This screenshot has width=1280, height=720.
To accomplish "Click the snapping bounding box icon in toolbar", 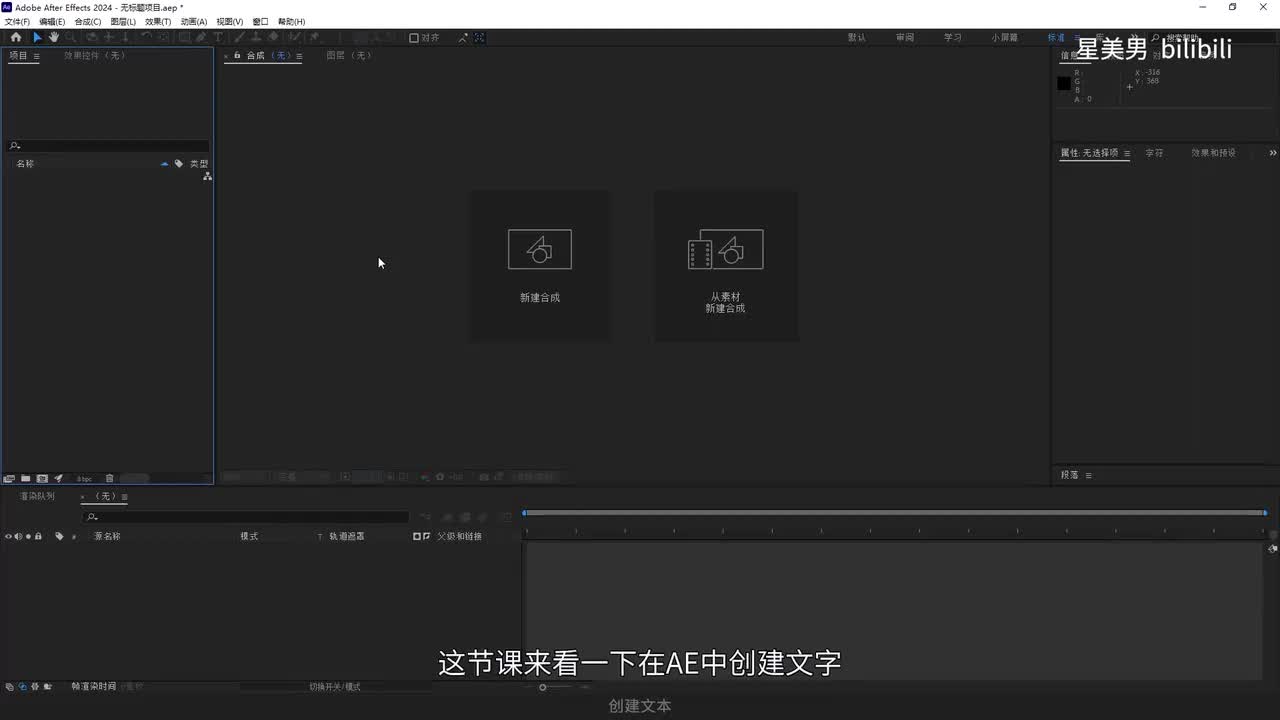I will pyautogui.click(x=480, y=37).
